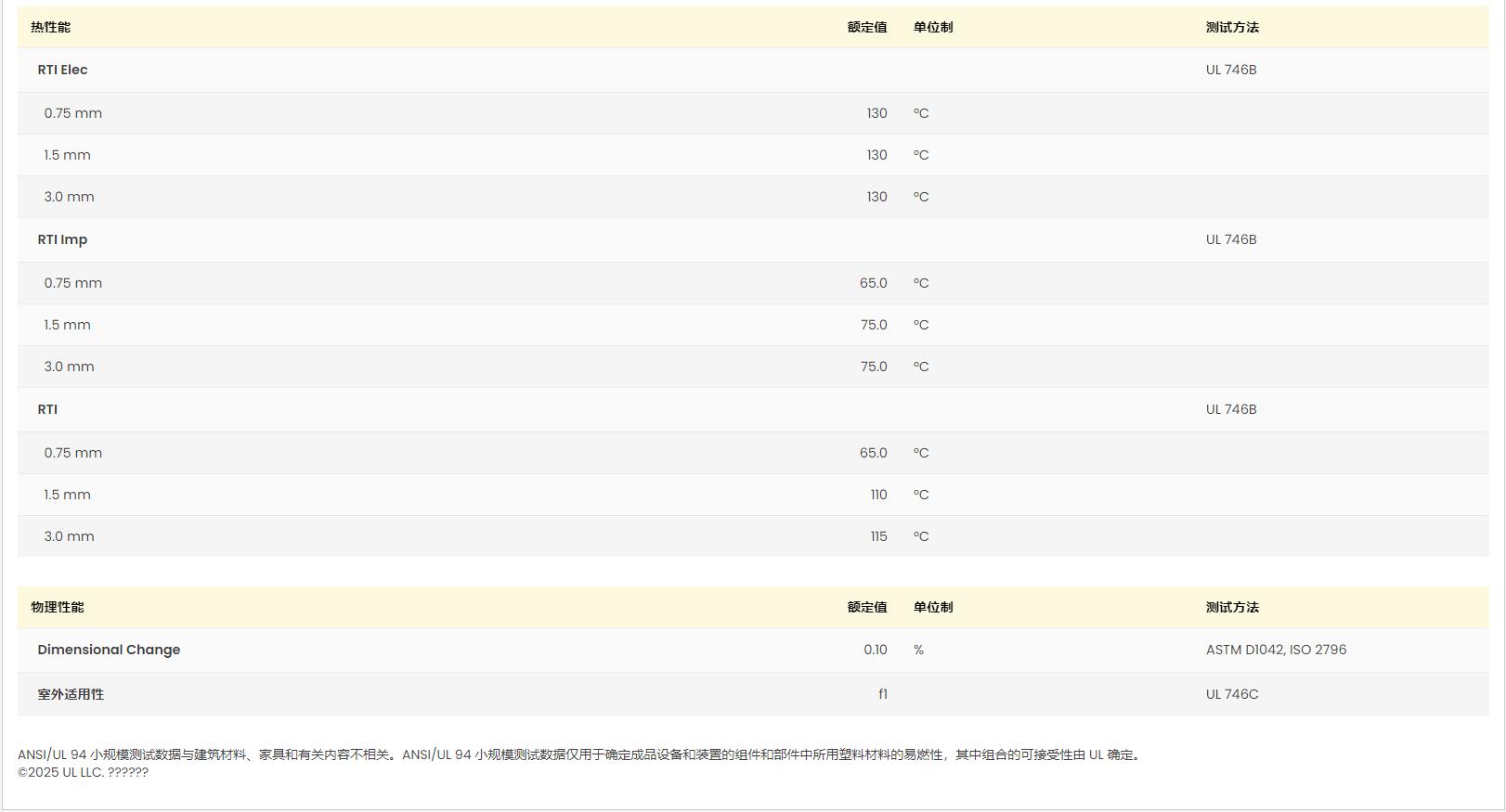Select "UL 746B" in the plain RTI row
The height and width of the screenshot is (812, 1506).
1231,409
